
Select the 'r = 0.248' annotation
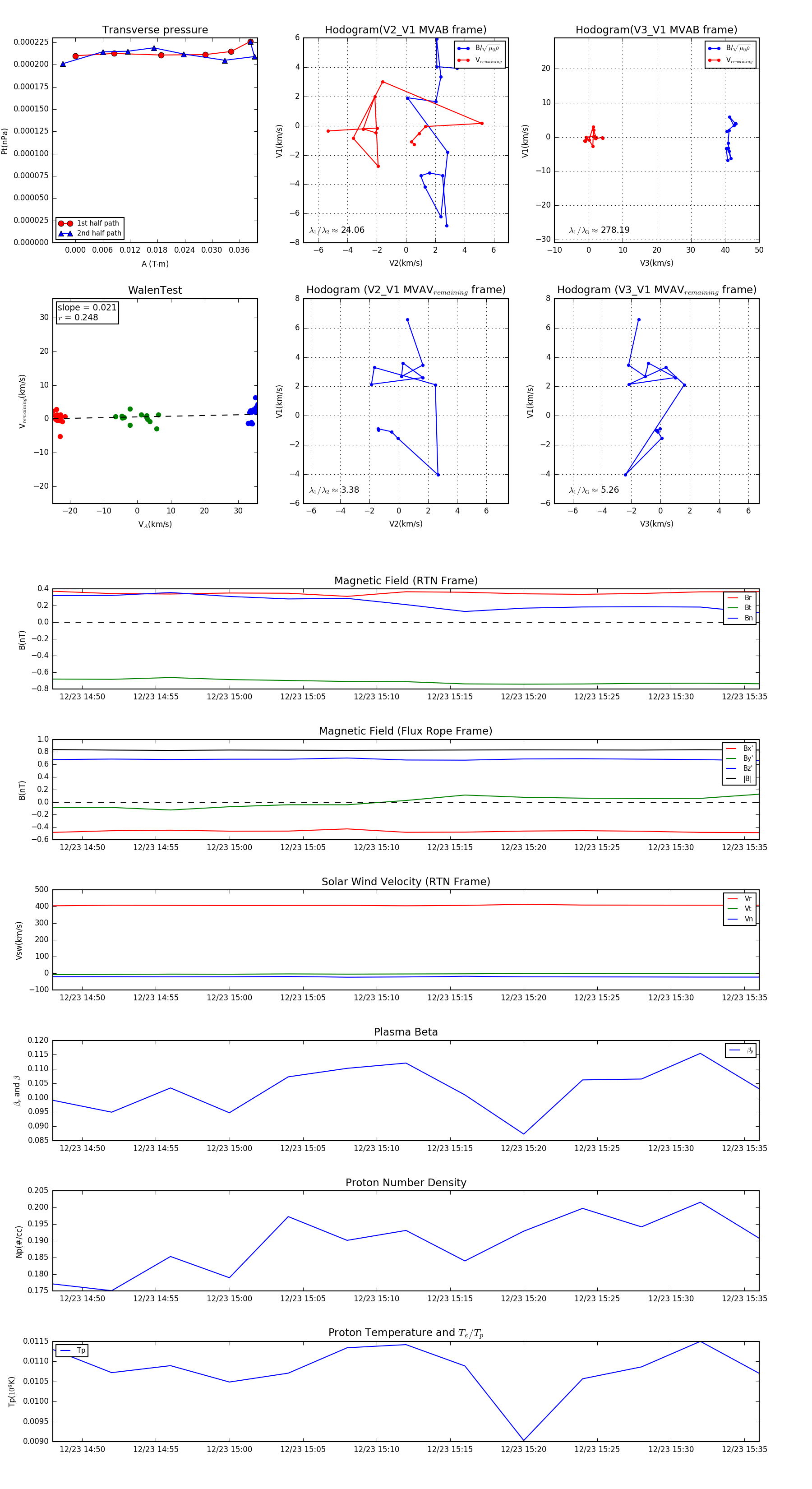tap(78, 318)
